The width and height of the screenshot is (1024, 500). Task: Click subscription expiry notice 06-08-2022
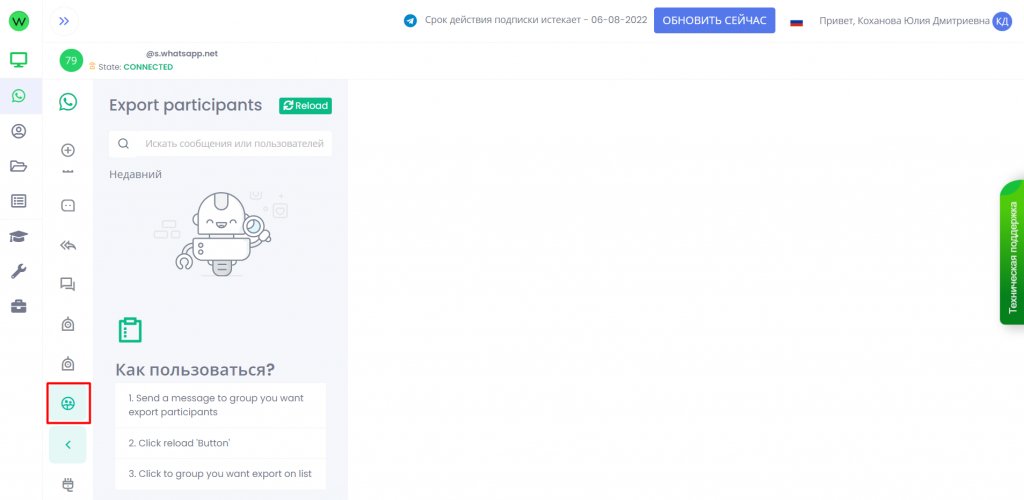click(x=536, y=20)
